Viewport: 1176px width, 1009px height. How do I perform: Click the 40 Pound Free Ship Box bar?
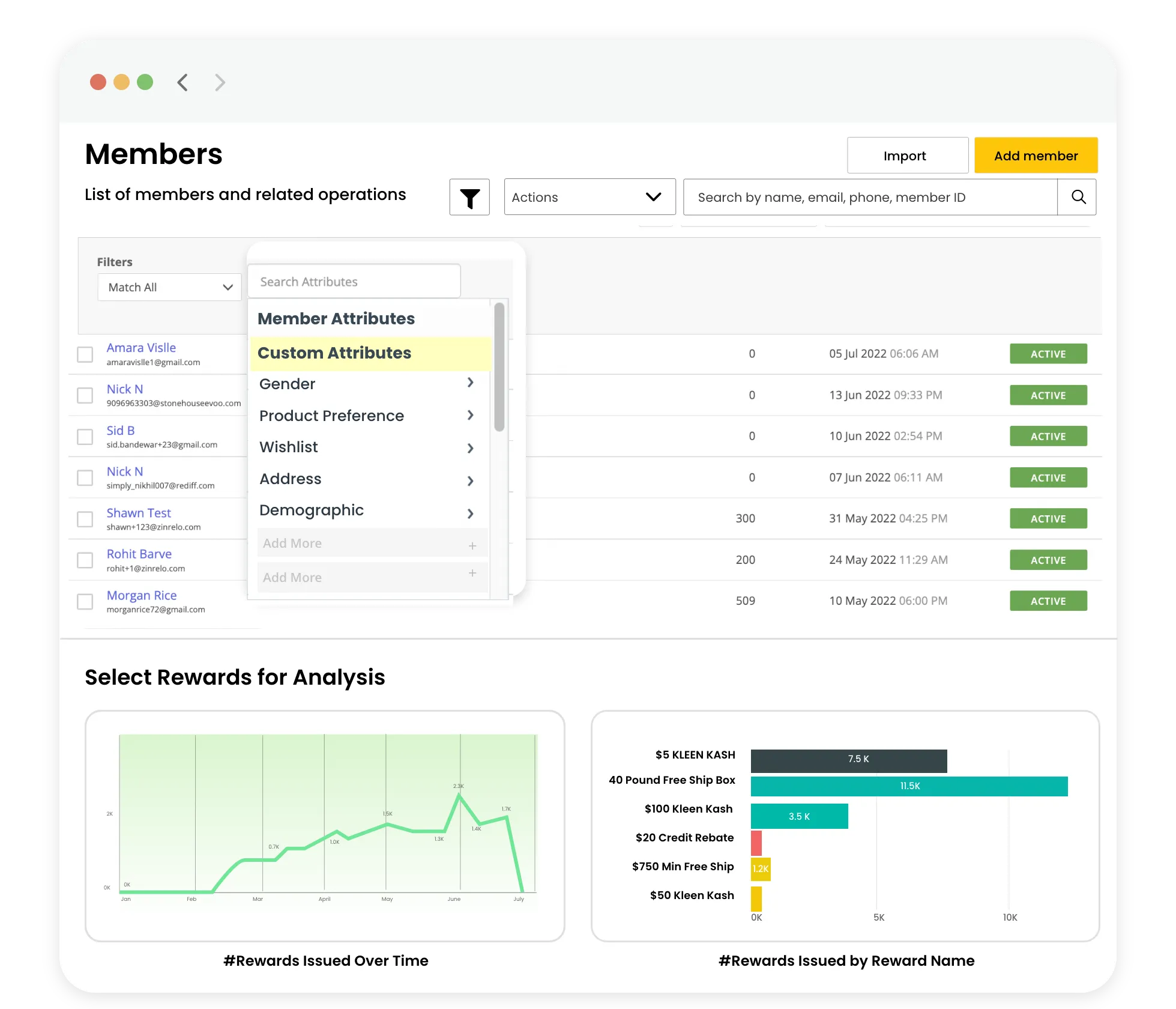pyautogui.click(x=909, y=786)
